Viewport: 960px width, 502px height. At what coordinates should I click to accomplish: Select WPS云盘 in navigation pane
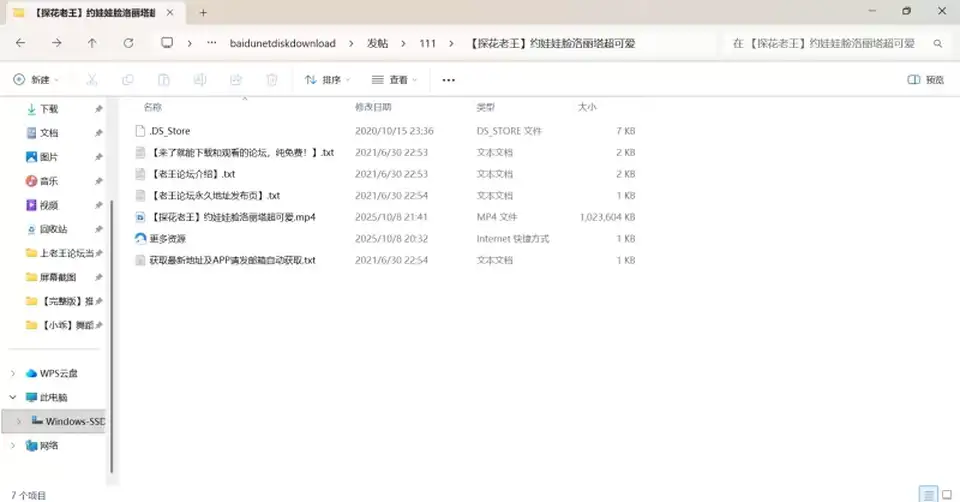[x=58, y=373]
